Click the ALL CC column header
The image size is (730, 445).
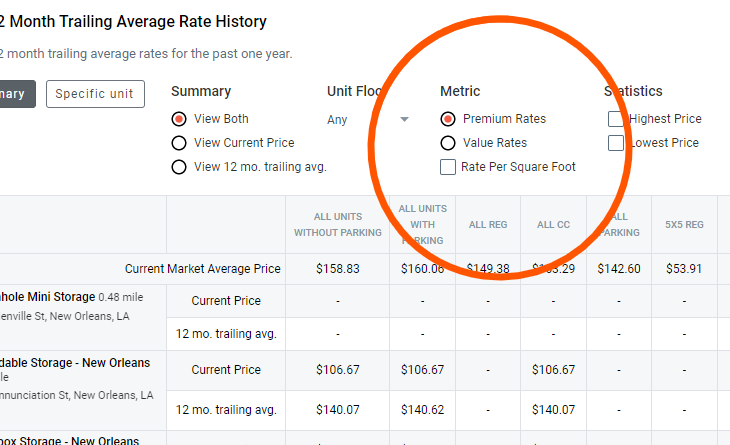tap(553, 225)
